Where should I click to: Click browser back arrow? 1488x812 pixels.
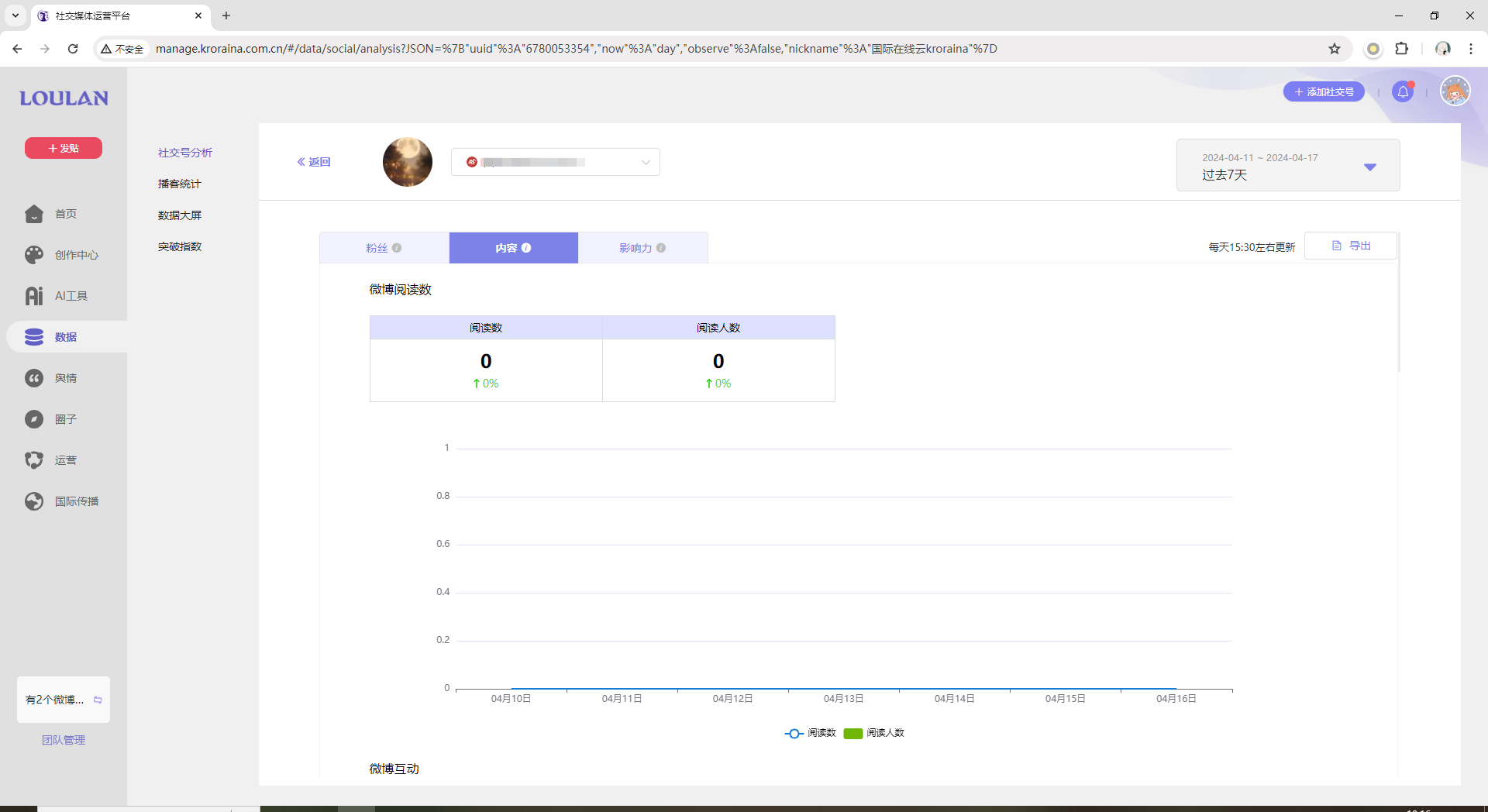tap(17, 49)
